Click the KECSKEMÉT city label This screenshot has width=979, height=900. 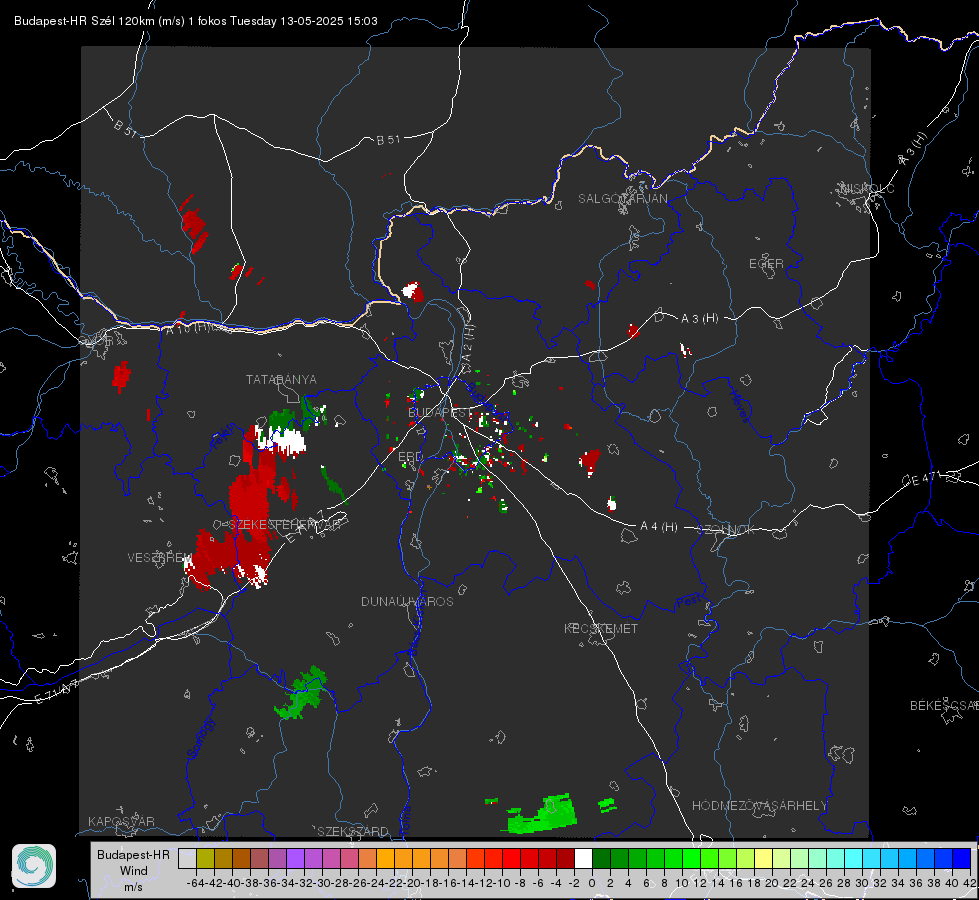pos(601,628)
